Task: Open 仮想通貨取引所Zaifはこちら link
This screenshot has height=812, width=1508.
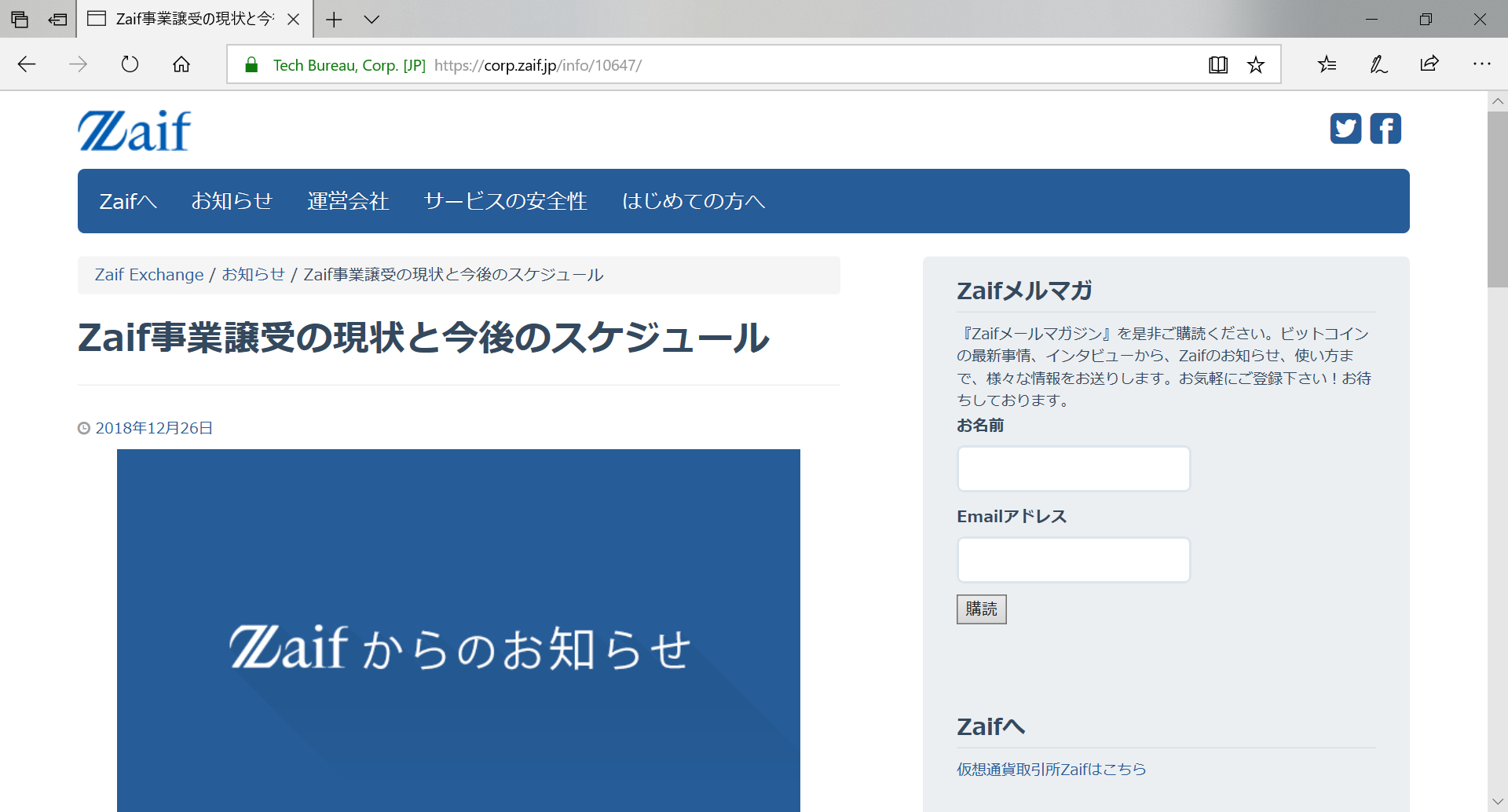Action: 1051,770
